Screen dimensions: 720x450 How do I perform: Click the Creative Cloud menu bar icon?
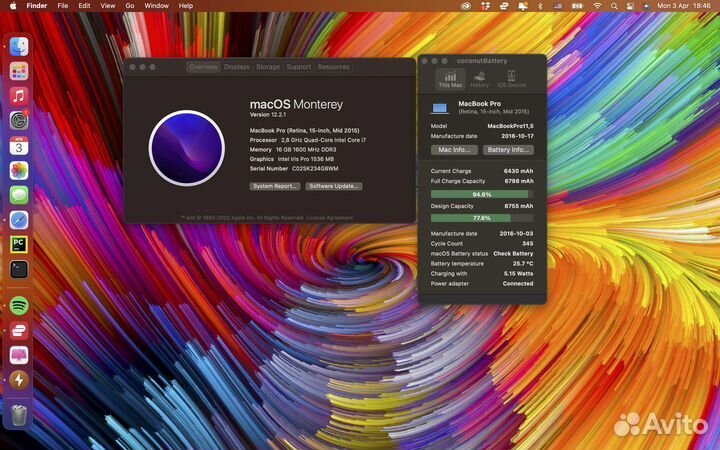466,6
